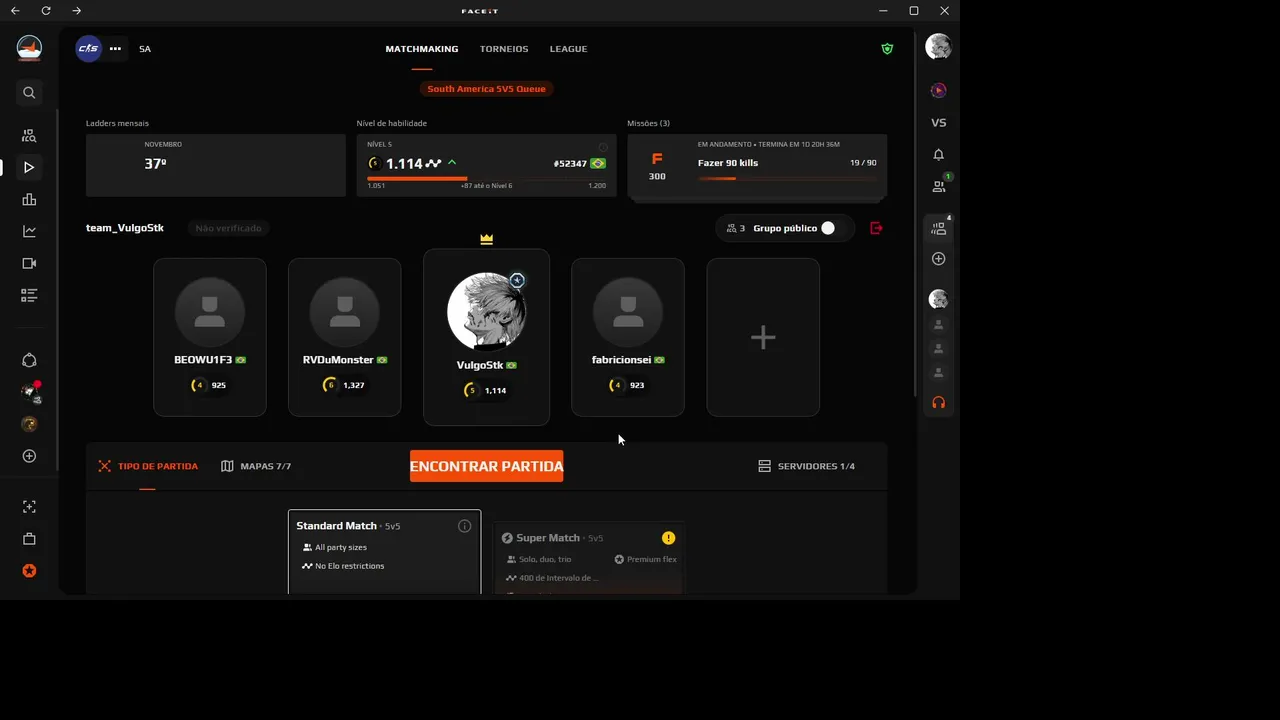
Task: Open the club avatar with red notification dot
Action: (30, 392)
